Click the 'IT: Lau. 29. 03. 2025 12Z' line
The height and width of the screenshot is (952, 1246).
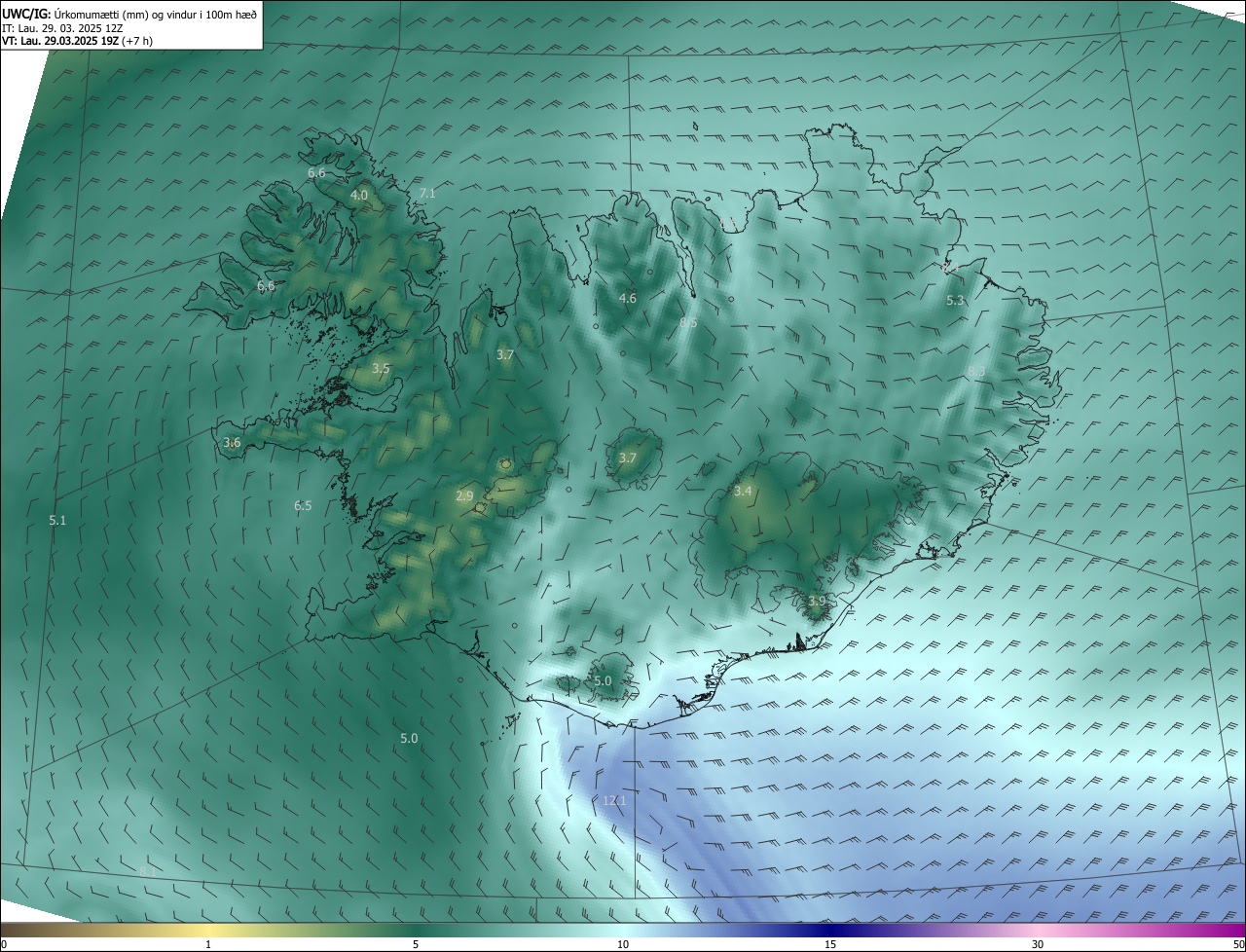[x=62, y=28]
